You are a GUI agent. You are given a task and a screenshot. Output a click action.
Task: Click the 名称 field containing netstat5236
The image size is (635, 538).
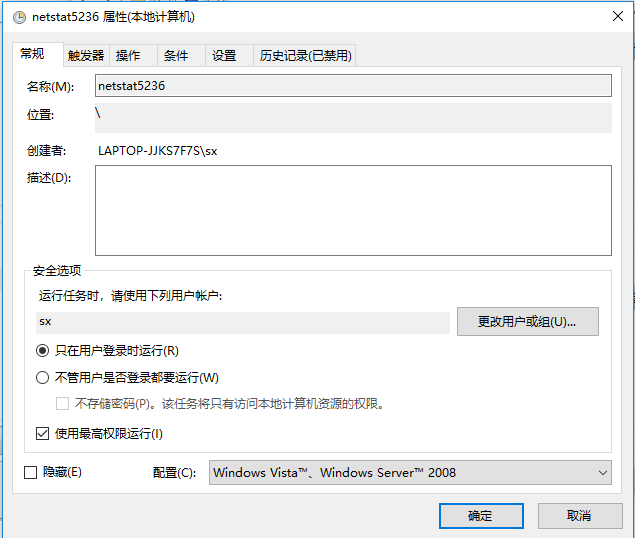[x=353, y=85]
